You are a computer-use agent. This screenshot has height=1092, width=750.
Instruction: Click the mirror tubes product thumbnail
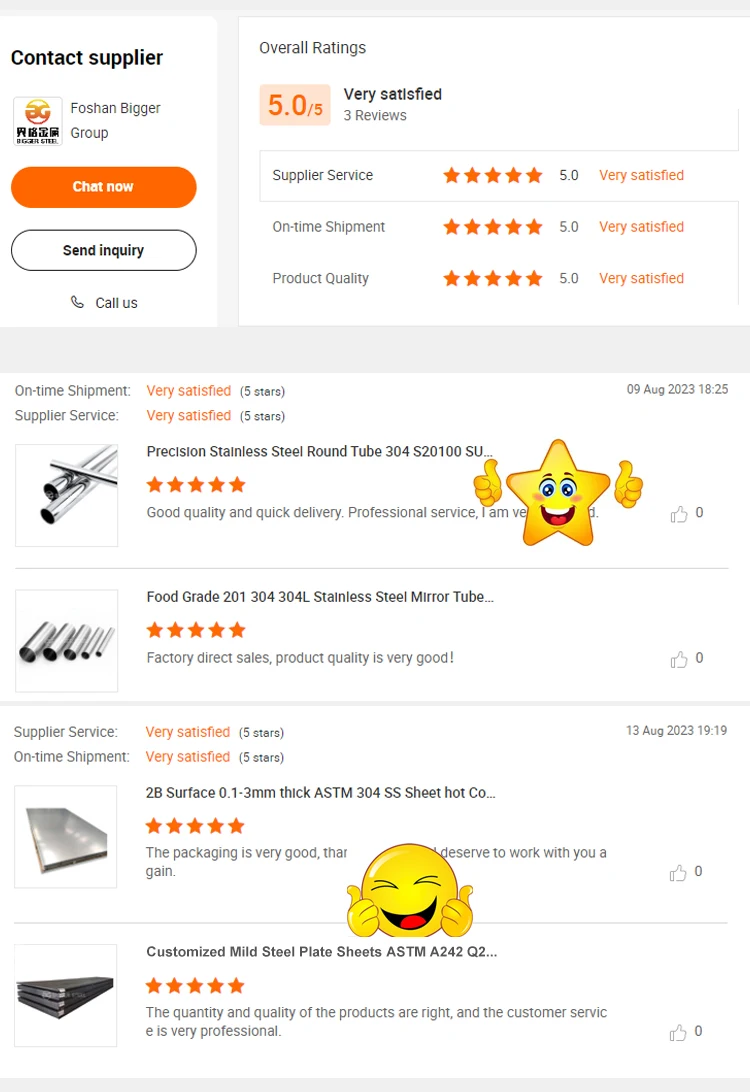point(67,641)
